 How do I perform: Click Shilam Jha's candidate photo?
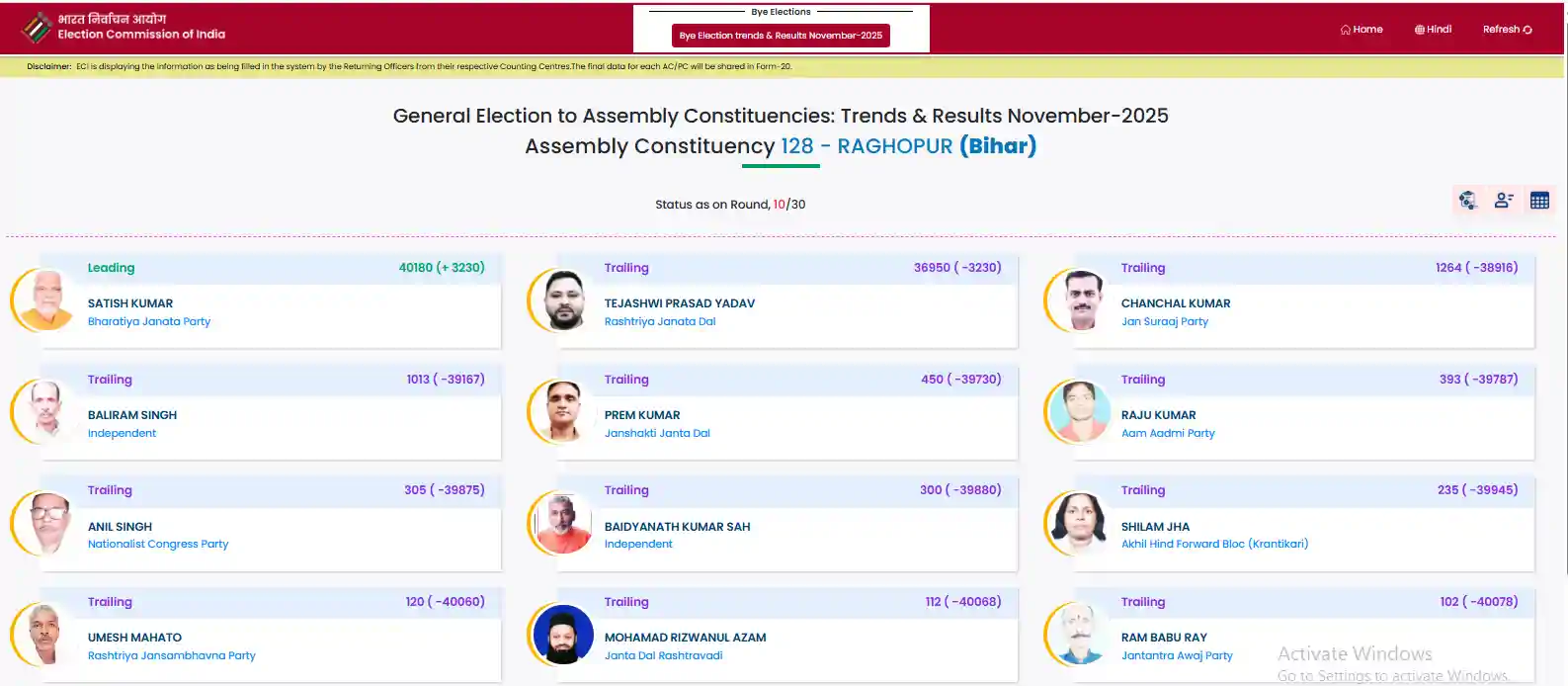(1079, 523)
